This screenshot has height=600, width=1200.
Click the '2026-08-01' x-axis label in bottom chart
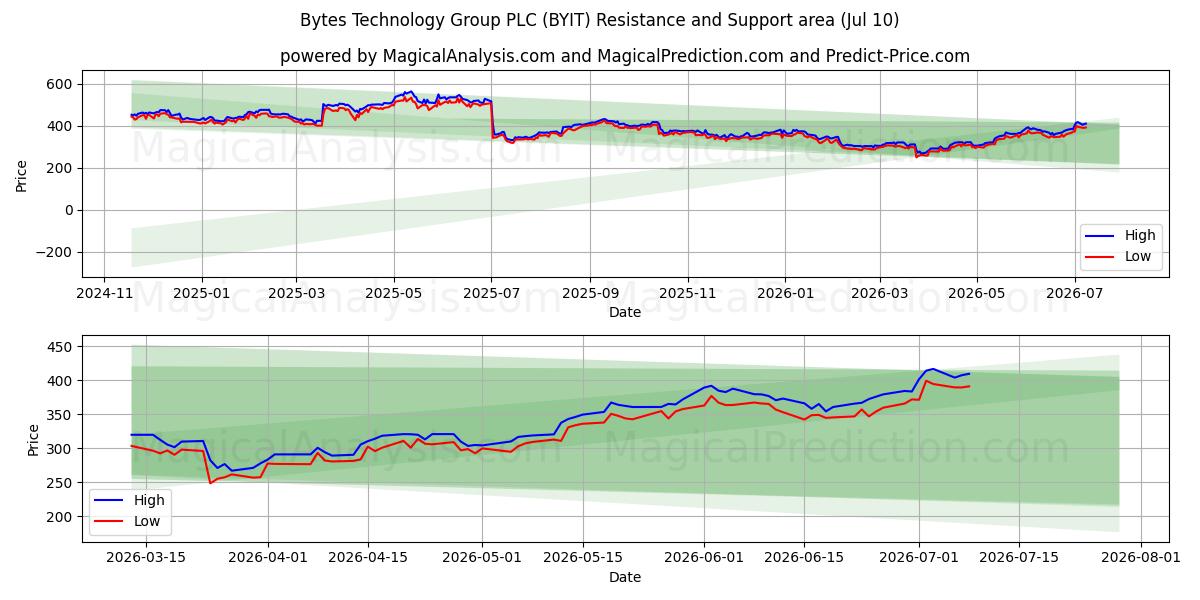(1140, 557)
